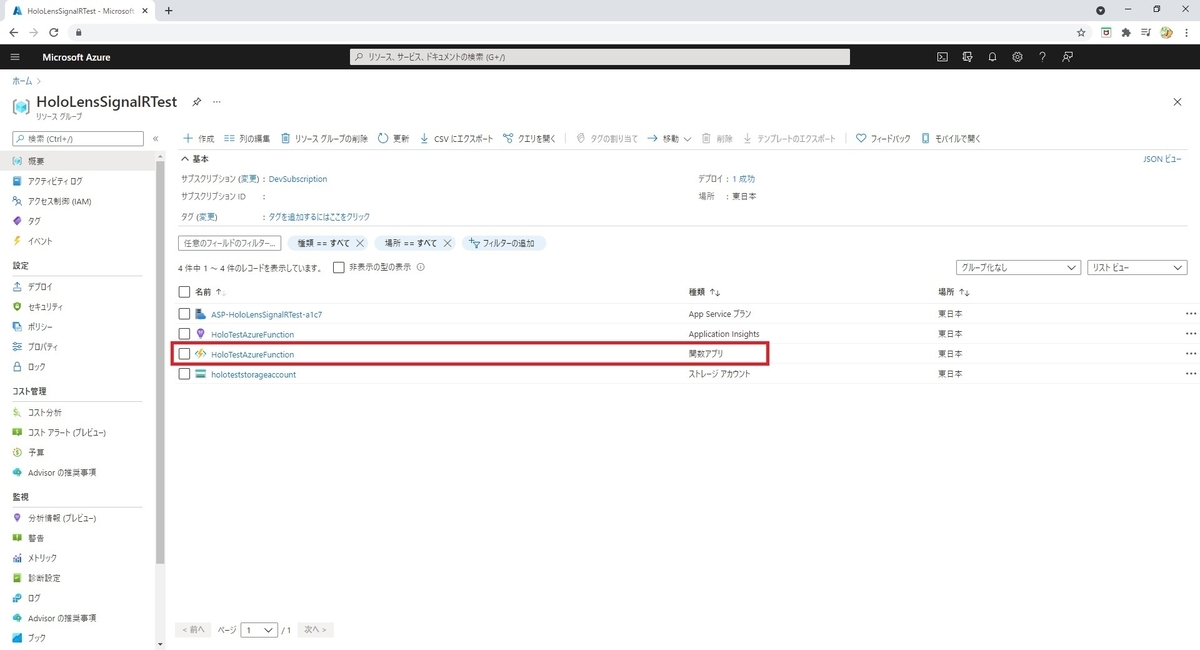Remove the 場所 == すべて filter

447,243
